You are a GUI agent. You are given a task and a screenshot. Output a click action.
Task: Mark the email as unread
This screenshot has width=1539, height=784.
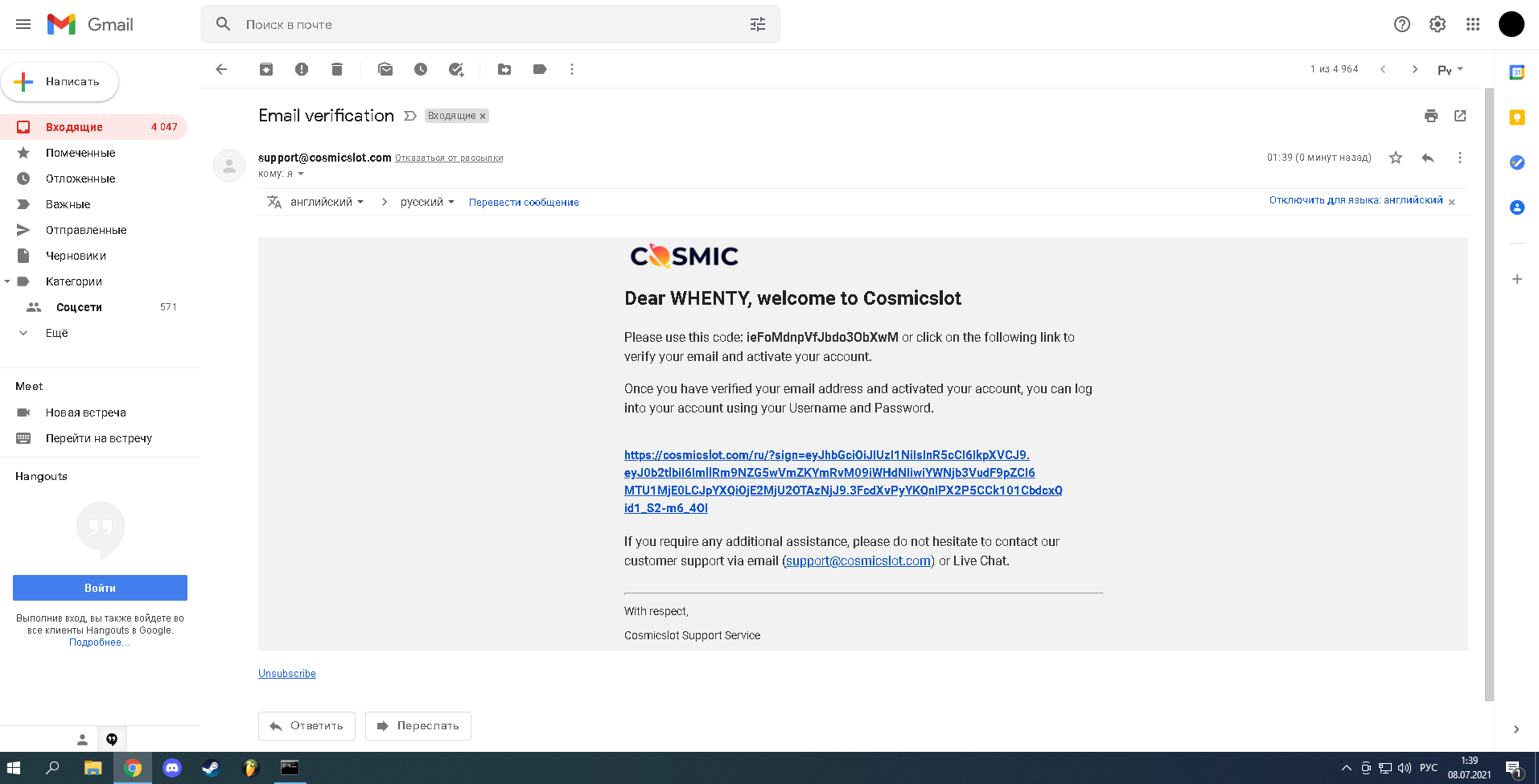[385, 69]
